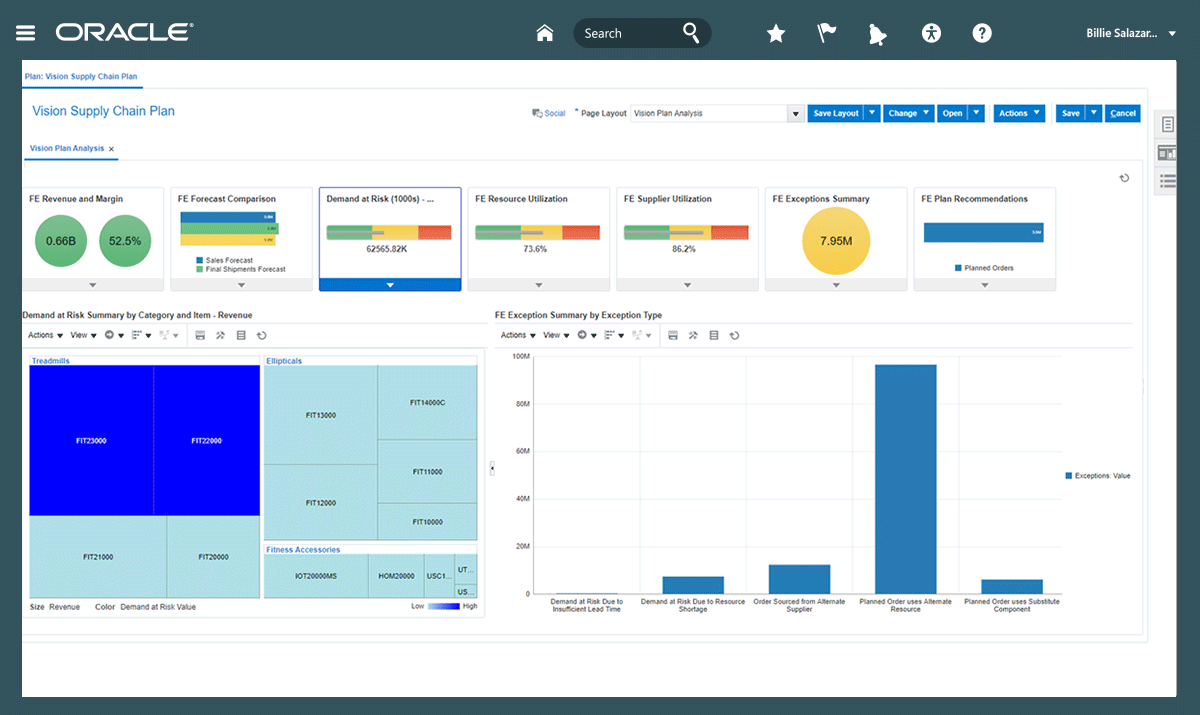Open Actions menu in exception chart toolbar
Screen dimensions: 1200x715
point(518,335)
